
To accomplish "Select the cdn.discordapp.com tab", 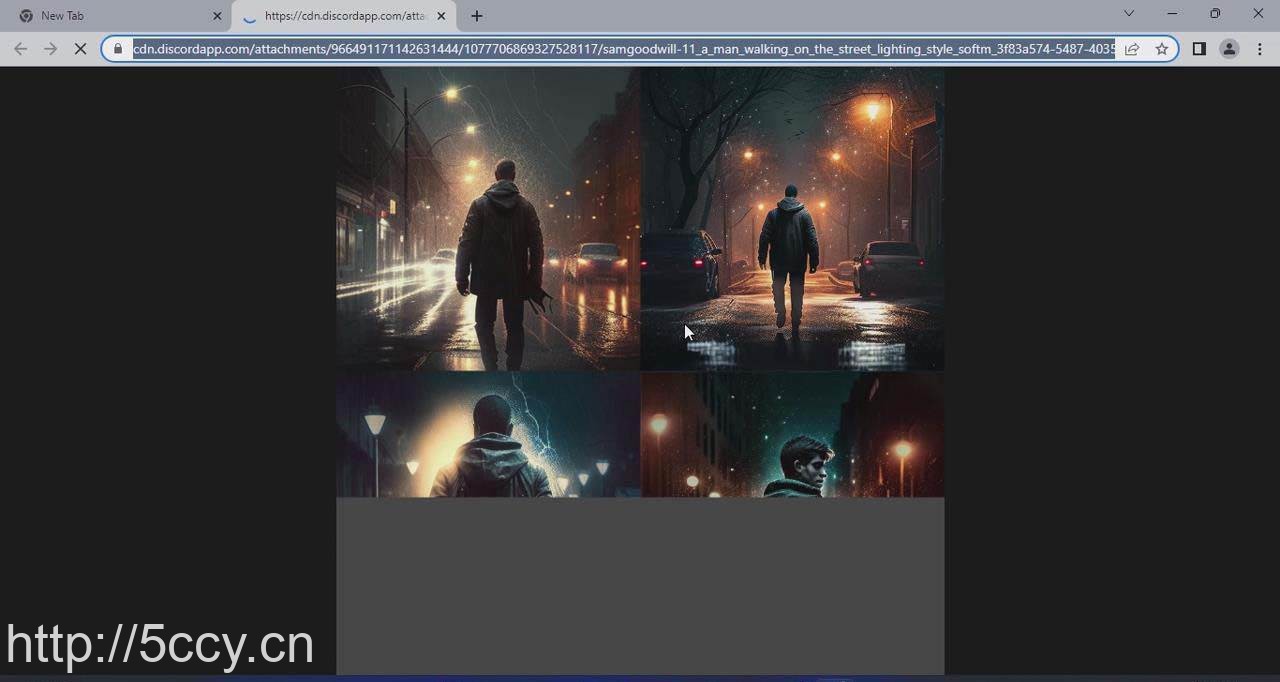I will click(340, 16).
